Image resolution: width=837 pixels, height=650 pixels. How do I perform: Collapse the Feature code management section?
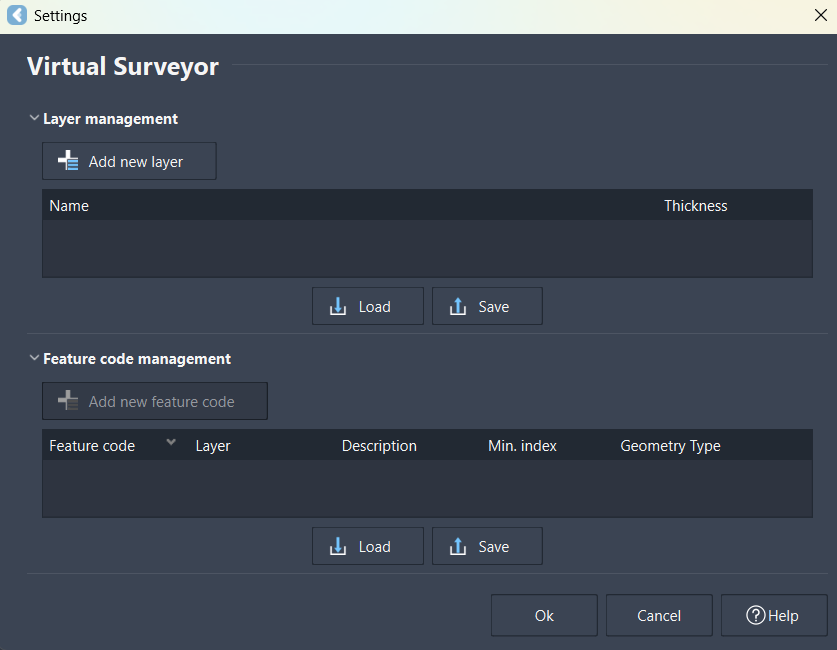pyautogui.click(x=34, y=358)
